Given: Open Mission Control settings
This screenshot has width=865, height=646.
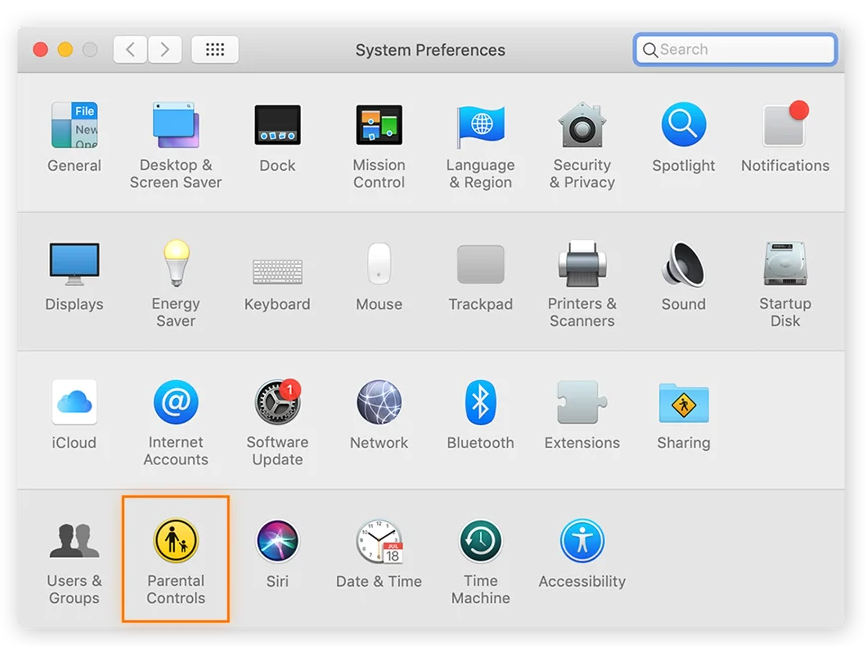Looking at the screenshot, I should [x=379, y=126].
